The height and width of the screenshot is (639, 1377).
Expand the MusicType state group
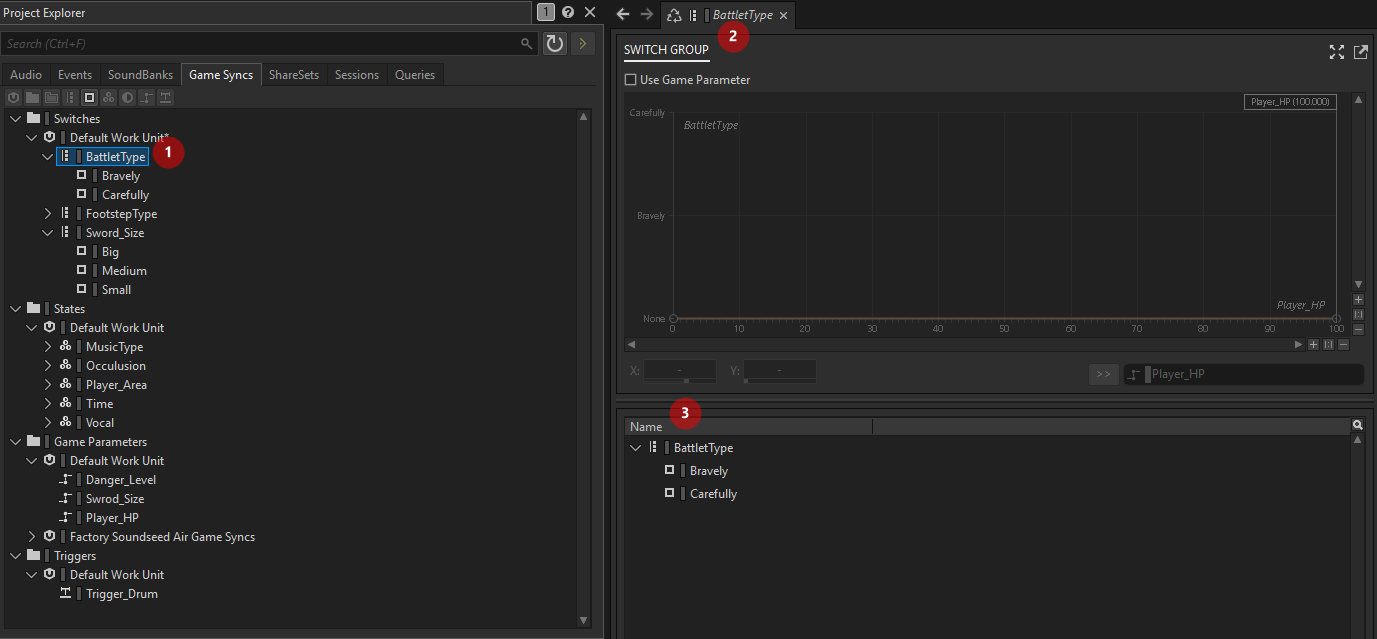coord(48,347)
